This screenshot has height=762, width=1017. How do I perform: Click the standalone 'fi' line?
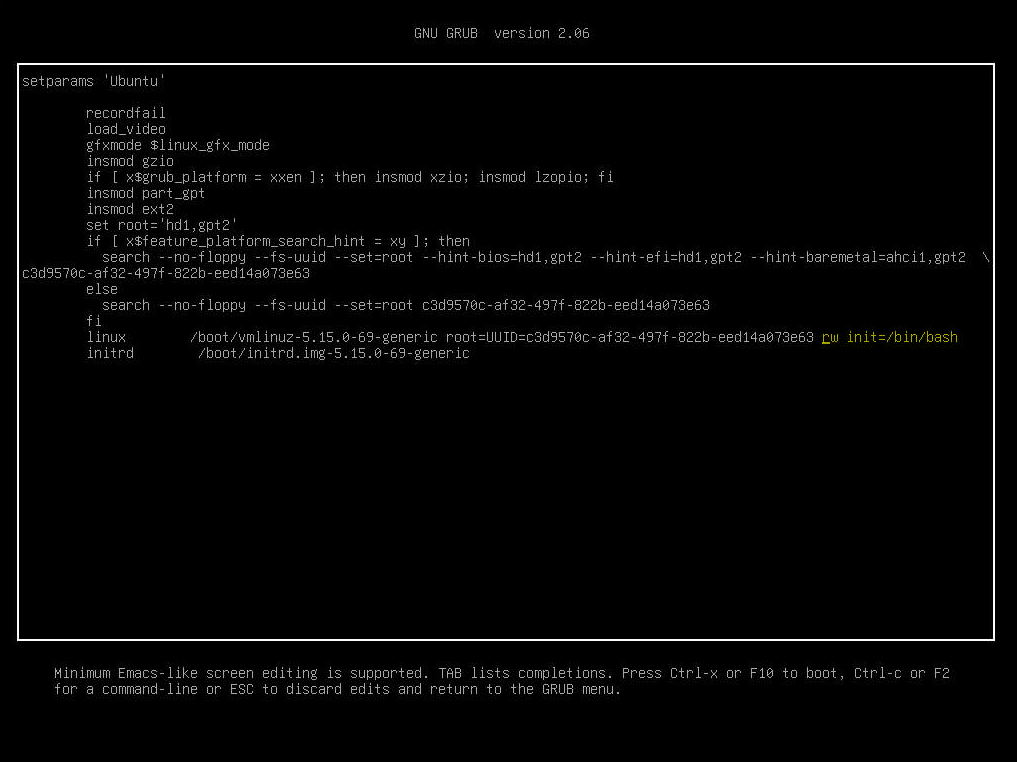pos(94,321)
